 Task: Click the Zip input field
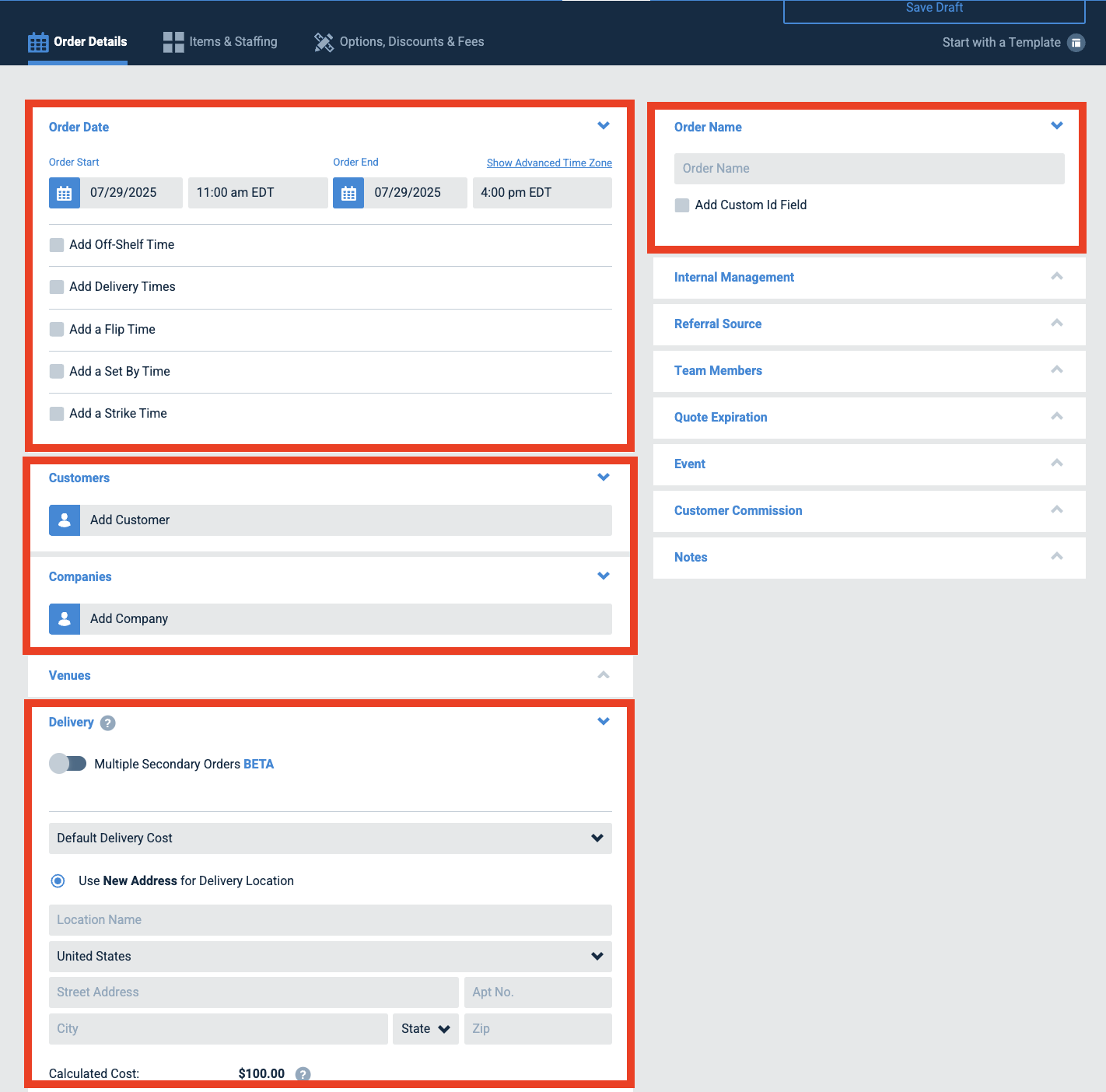pyautogui.click(x=538, y=1029)
